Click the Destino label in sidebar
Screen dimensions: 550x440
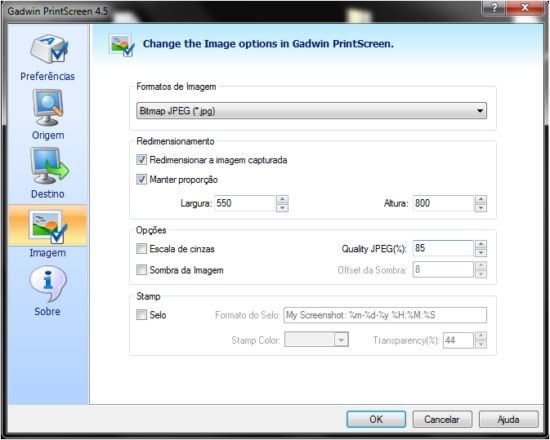pyautogui.click(x=48, y=194)
